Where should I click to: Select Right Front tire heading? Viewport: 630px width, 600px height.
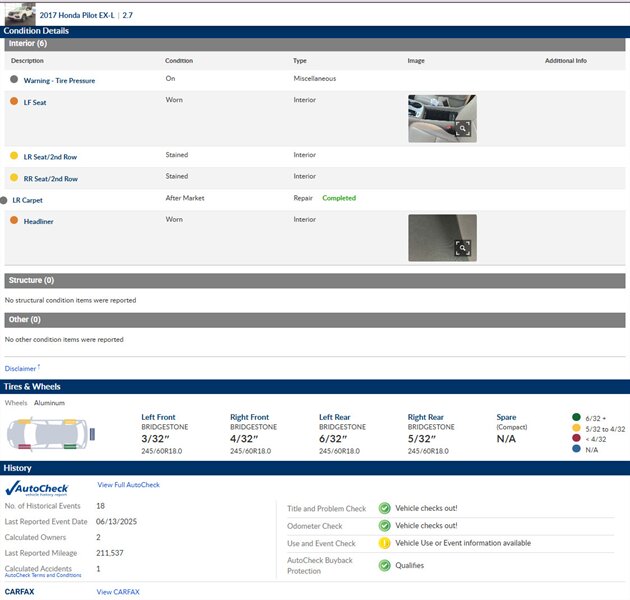point(250,417)
